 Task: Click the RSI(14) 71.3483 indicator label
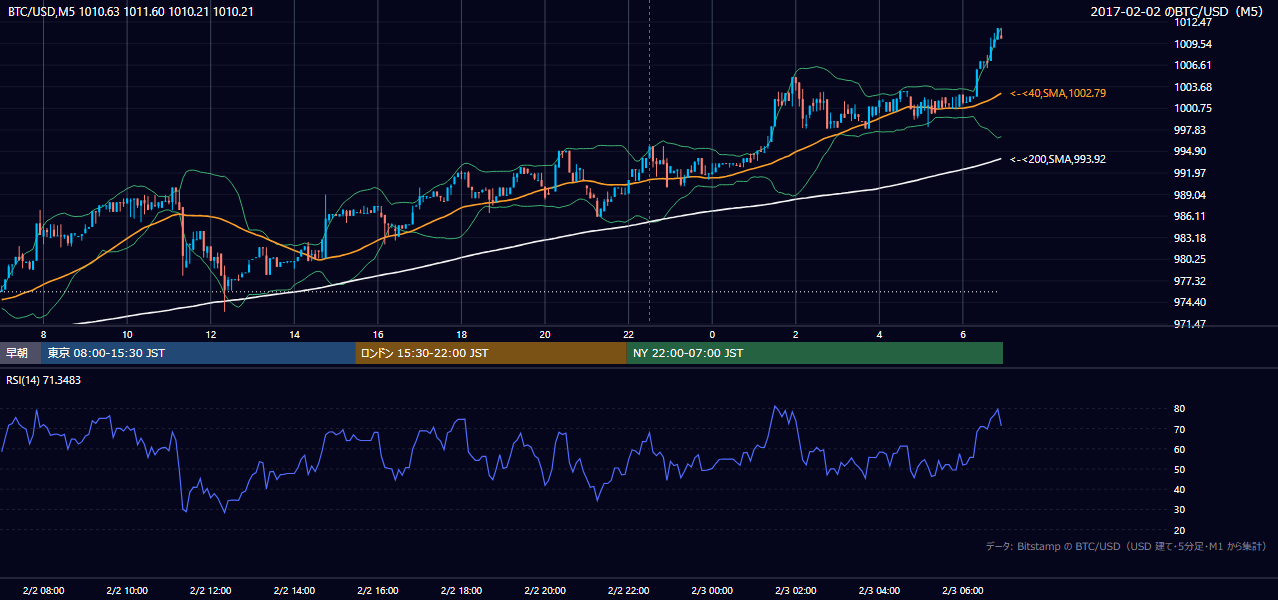tap(44, 380)
